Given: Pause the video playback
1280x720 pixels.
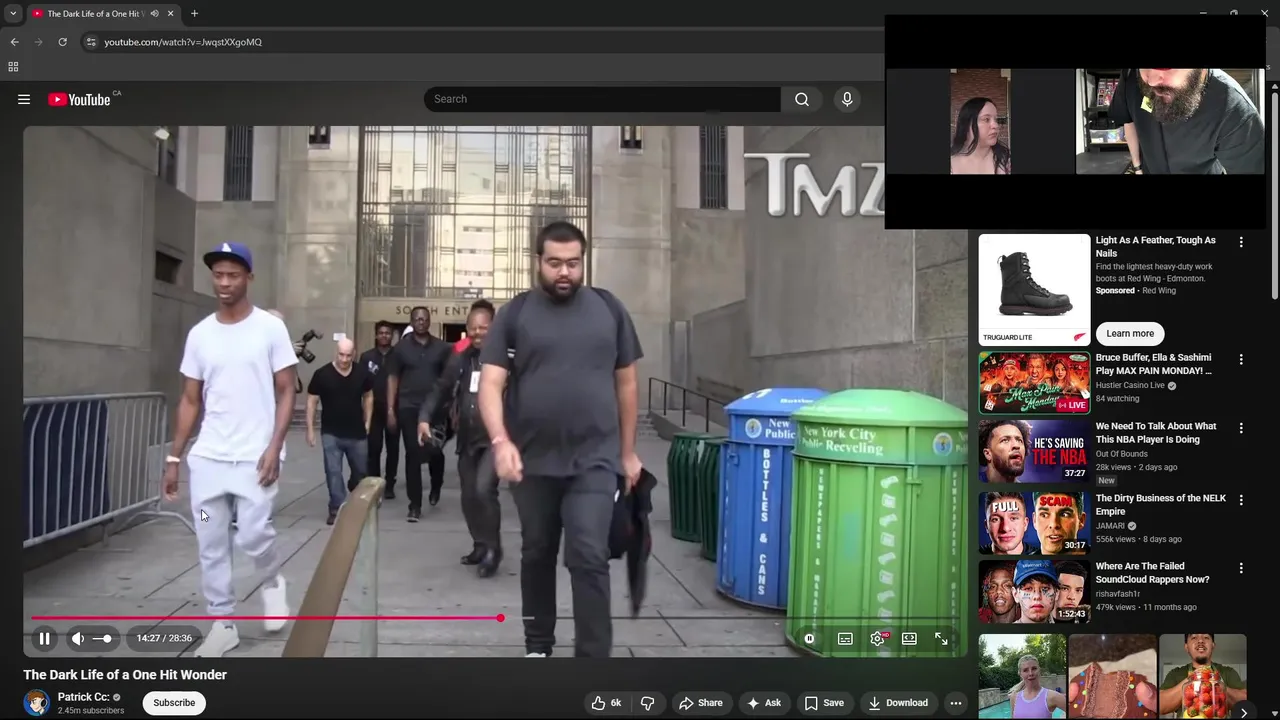Looking at the screenshot, I should point(44,638).
